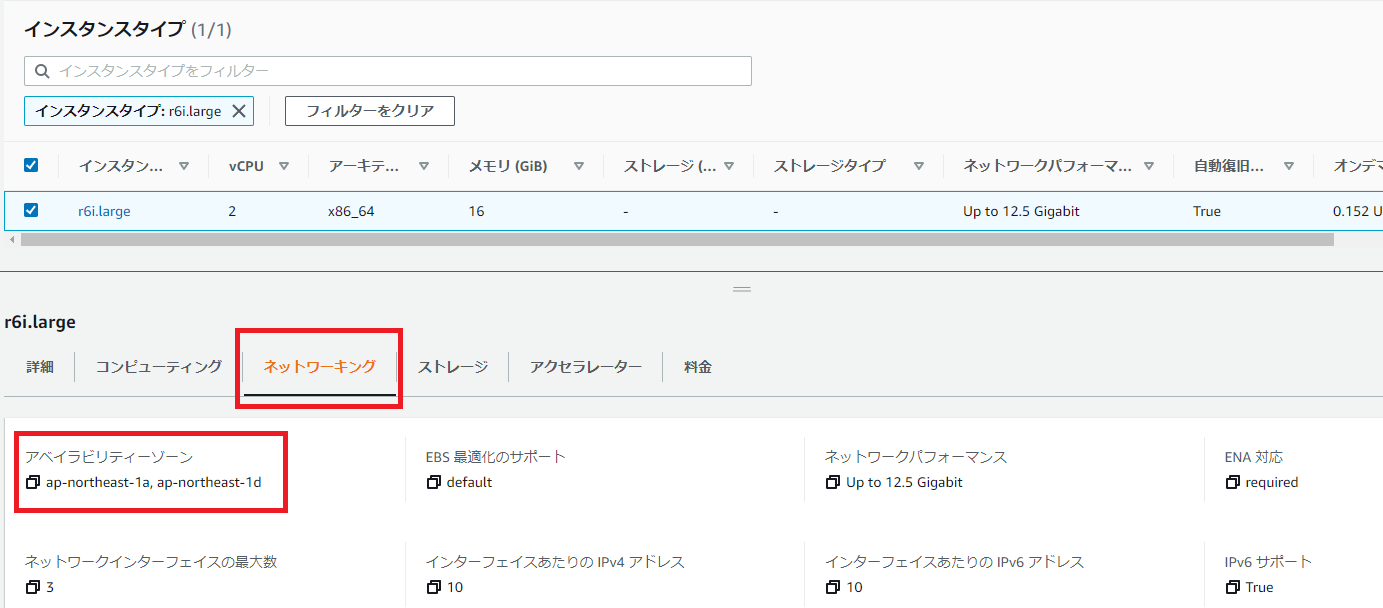1383x608 pixels.
Task: Click the Up to 12.5 Gigabit table cell
Action: (1021, 212)
